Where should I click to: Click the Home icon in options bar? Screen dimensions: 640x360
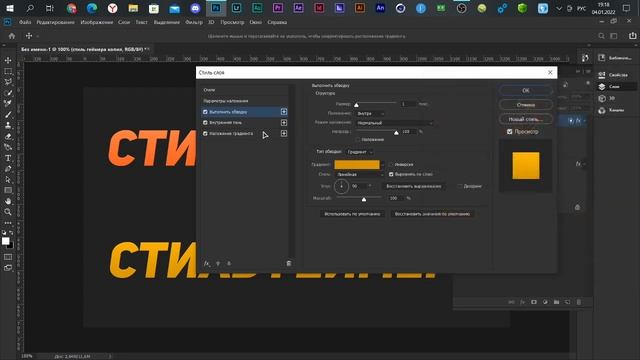point(12,36)
